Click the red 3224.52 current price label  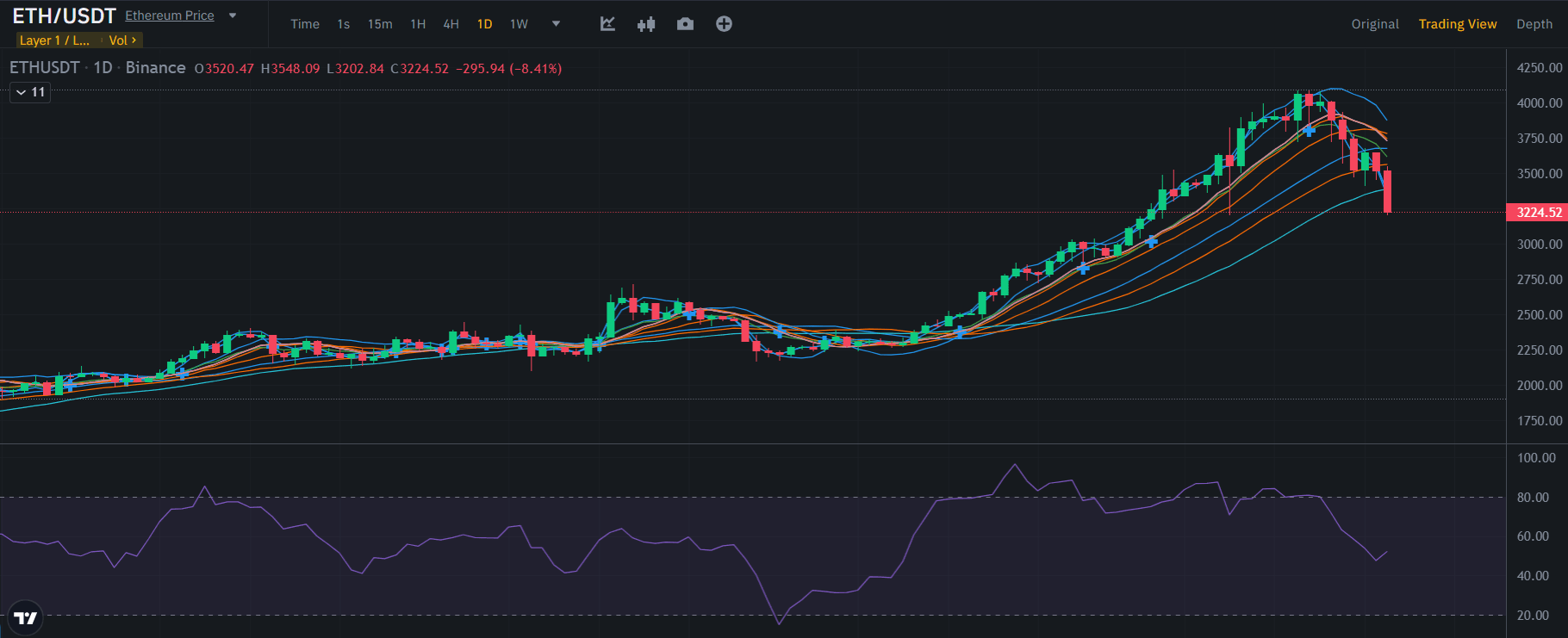point(1538,213)
